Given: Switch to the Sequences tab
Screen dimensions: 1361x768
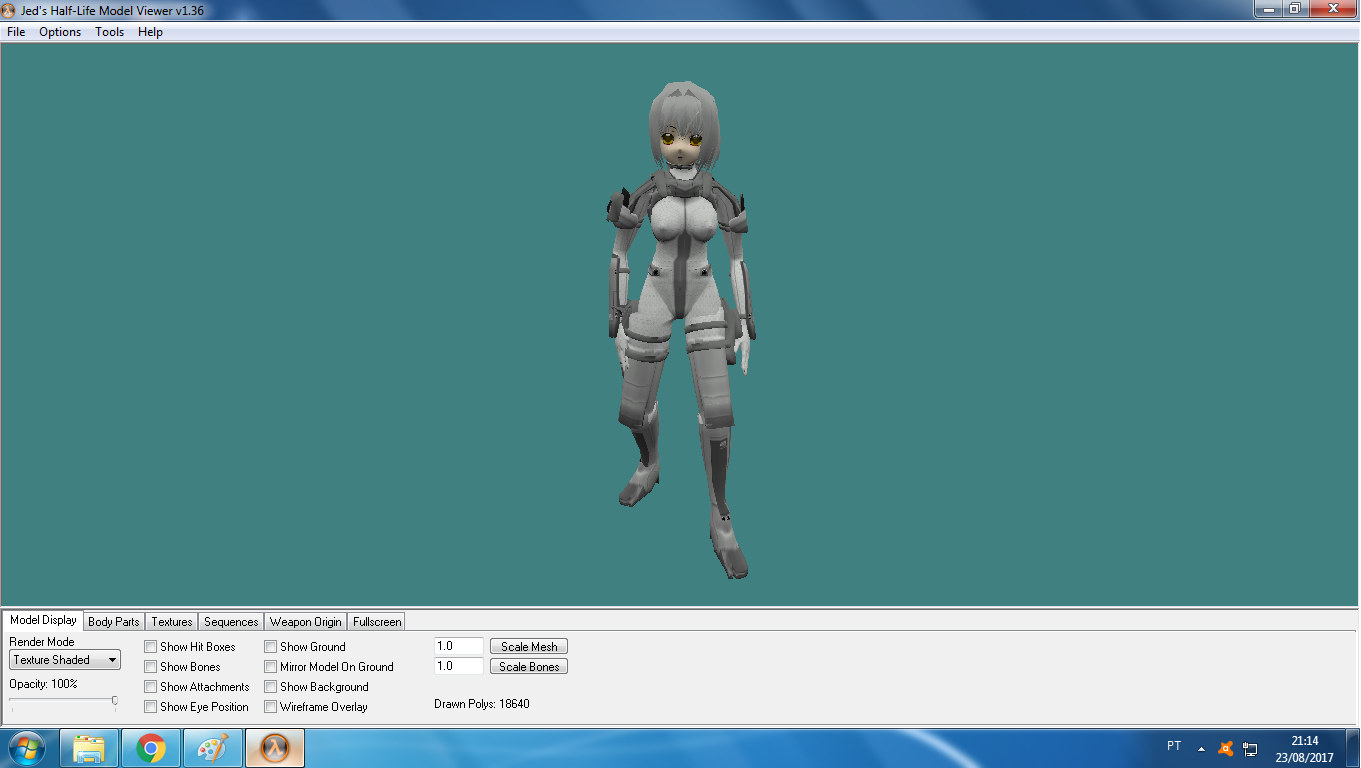Looking at the screenshot, I should [x=231, y=622].
